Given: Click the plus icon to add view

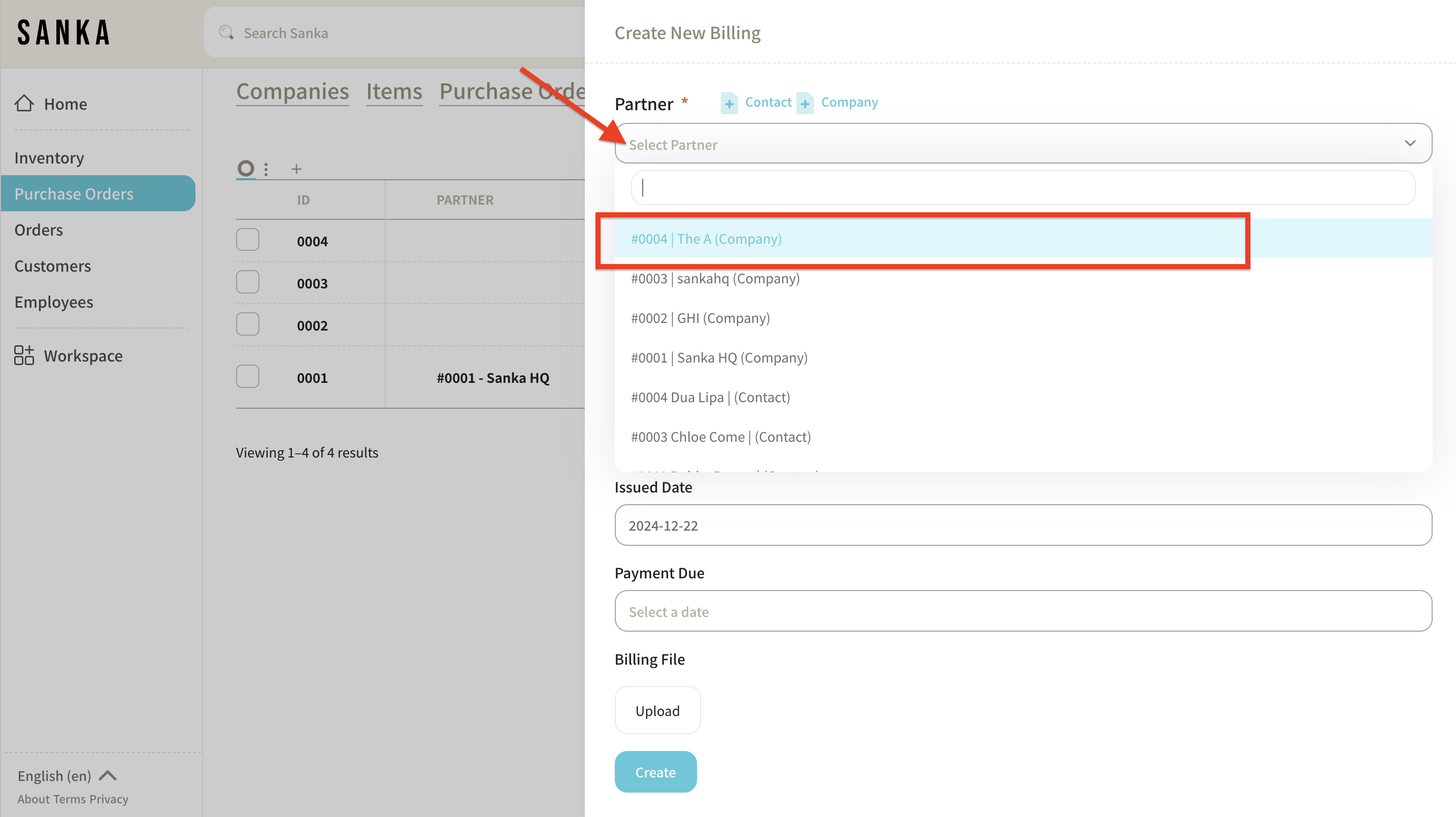Looking at the screenshot, I should 296,169.
